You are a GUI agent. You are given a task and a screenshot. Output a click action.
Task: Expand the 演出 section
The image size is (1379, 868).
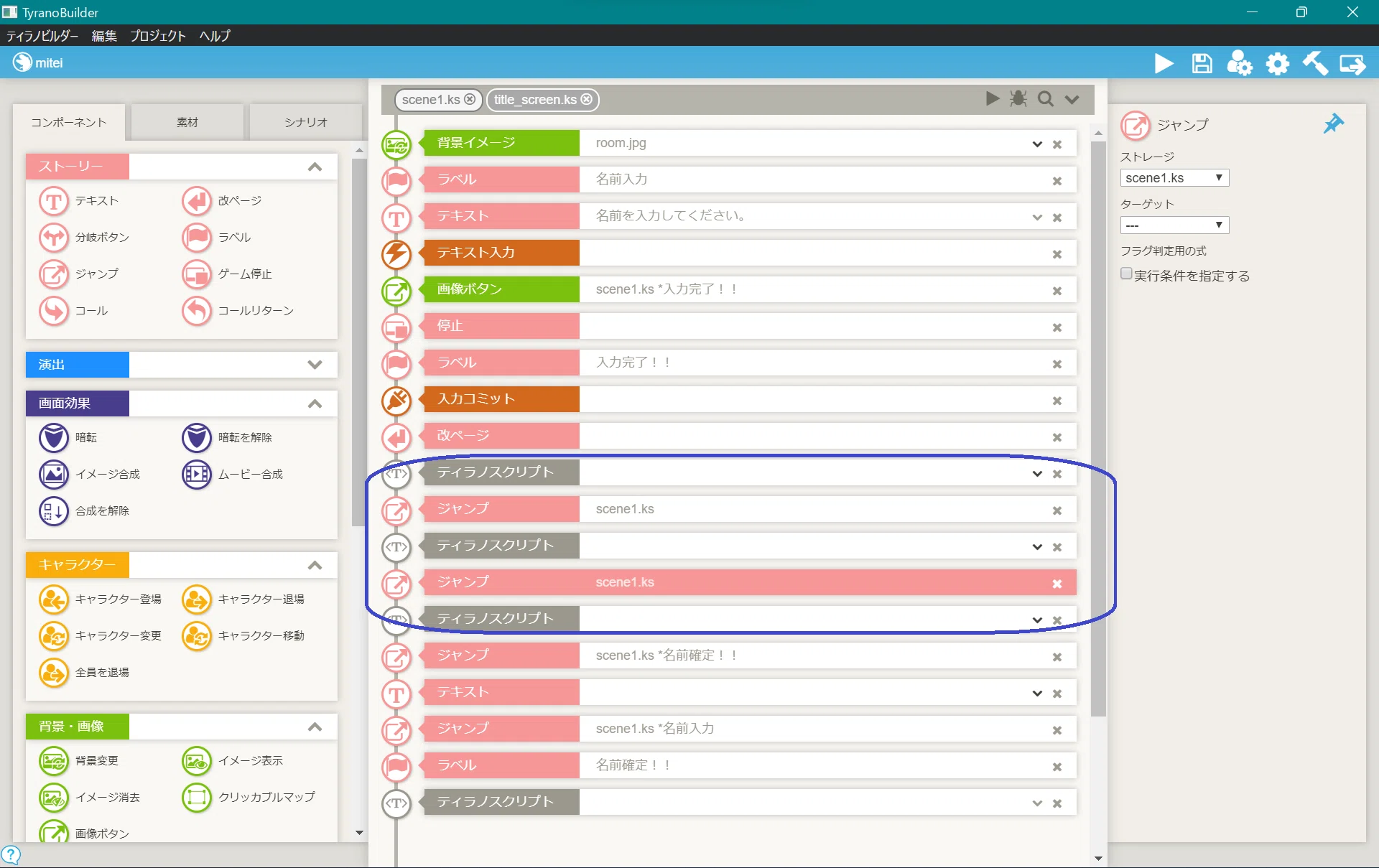(315, 365)
